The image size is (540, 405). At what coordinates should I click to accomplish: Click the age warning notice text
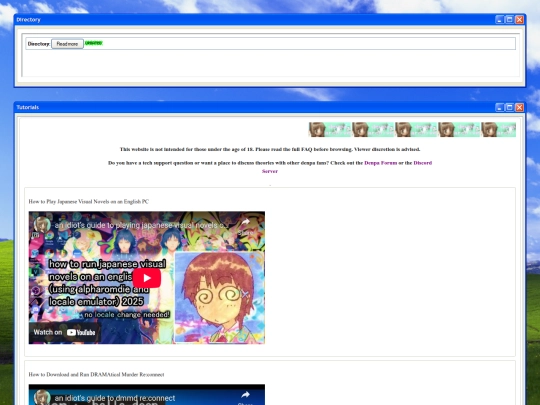pos(270,149)
